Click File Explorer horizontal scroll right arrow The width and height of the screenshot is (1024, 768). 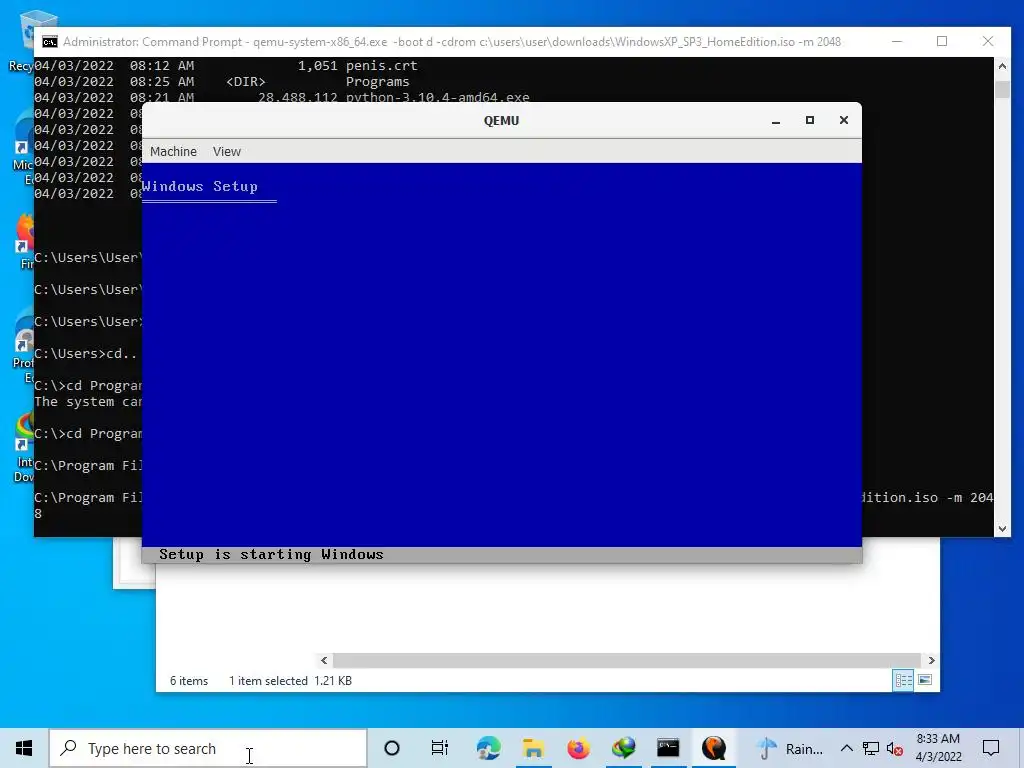coord(931,660)
